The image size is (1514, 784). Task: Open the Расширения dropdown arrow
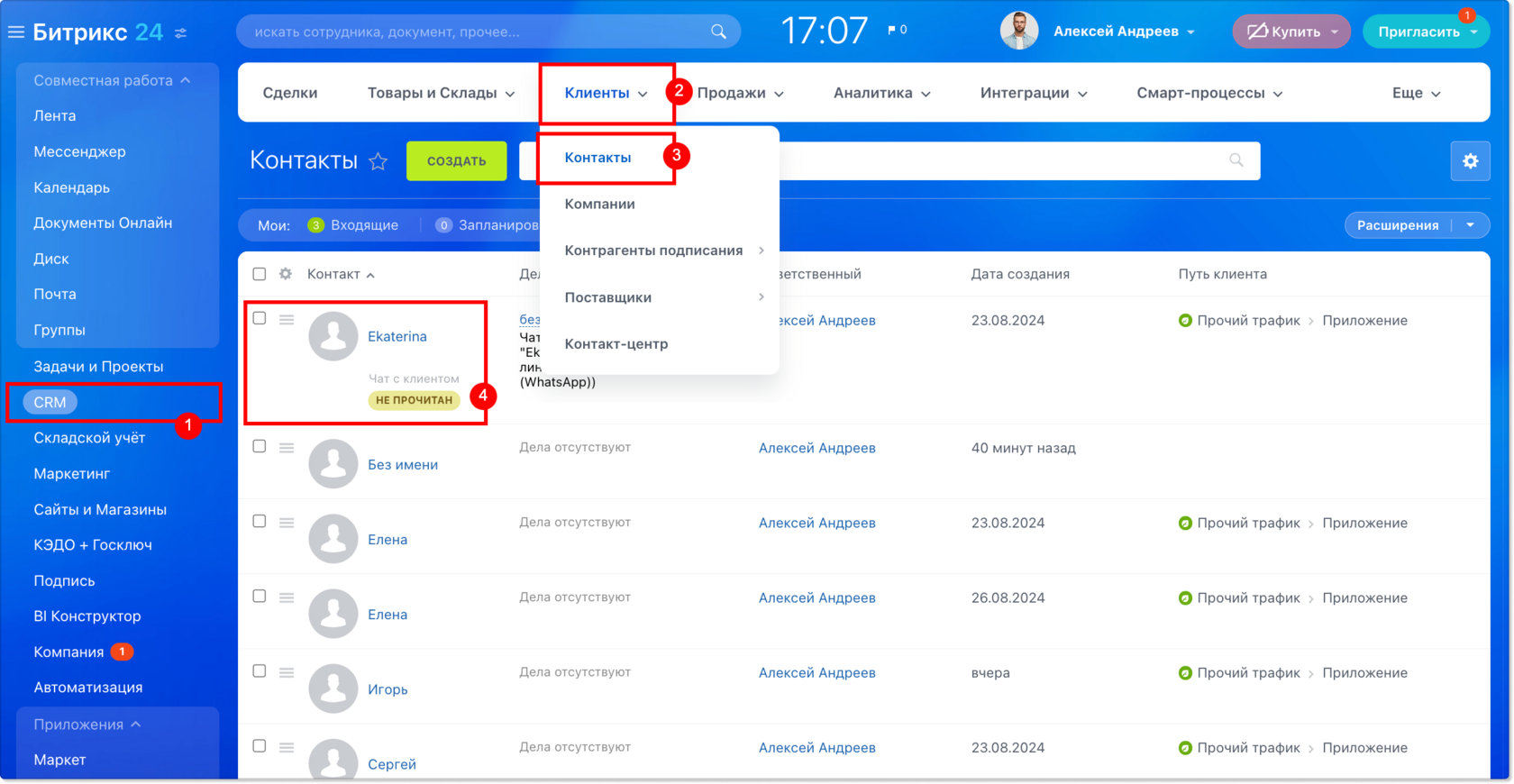(x=1471, y=225)
